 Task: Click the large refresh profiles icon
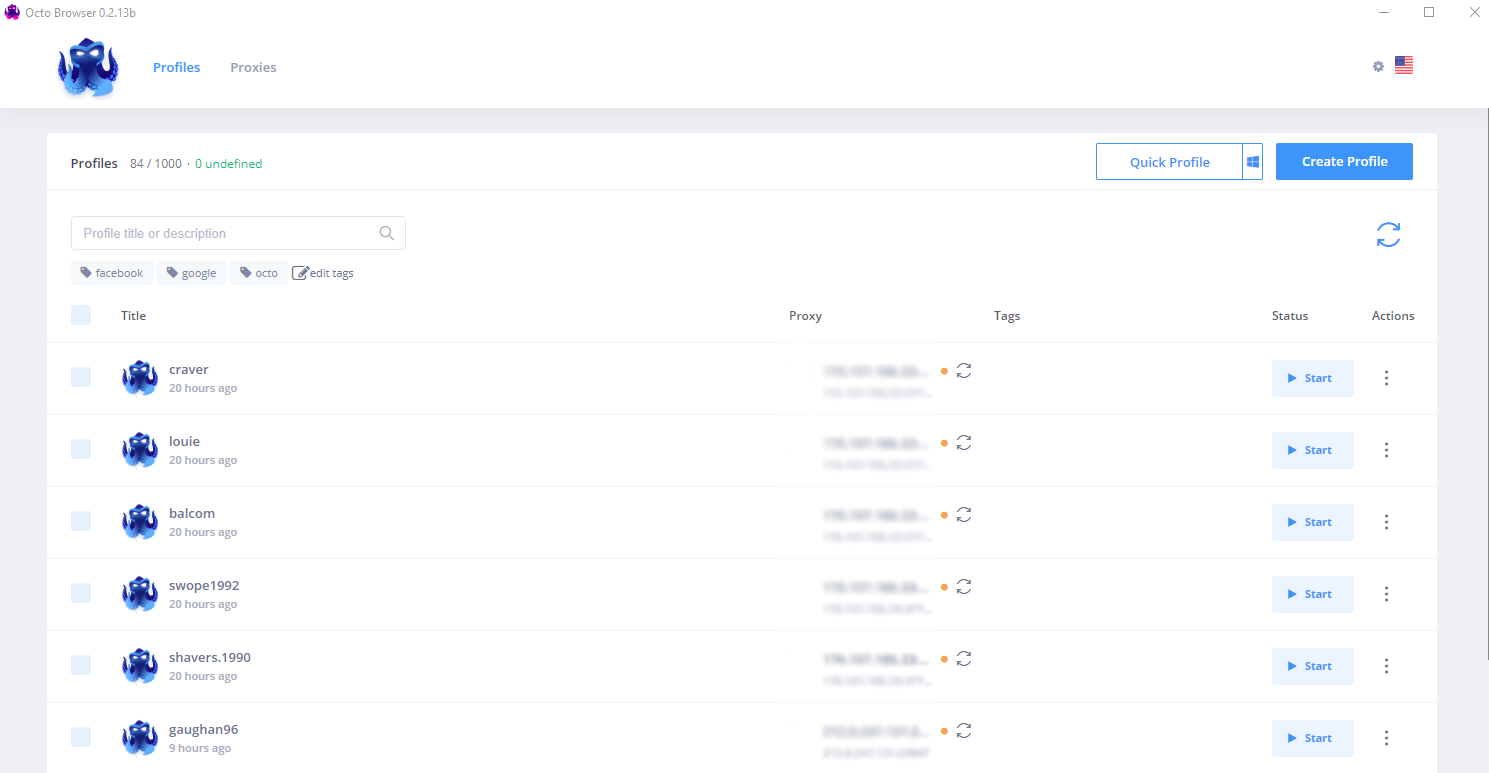[x=1388, y=235]
